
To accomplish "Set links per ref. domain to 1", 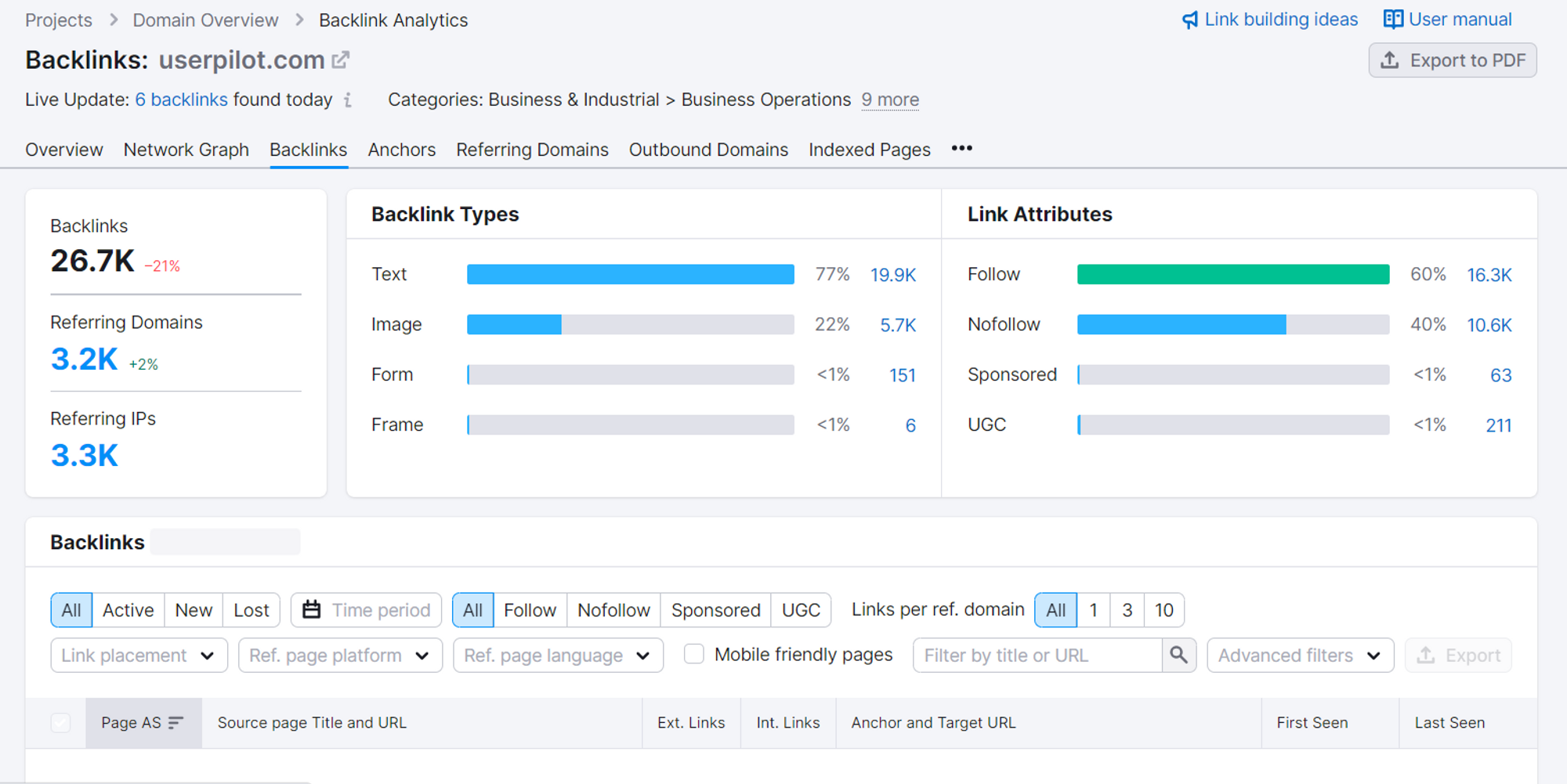I will [x=1094, y=610].
